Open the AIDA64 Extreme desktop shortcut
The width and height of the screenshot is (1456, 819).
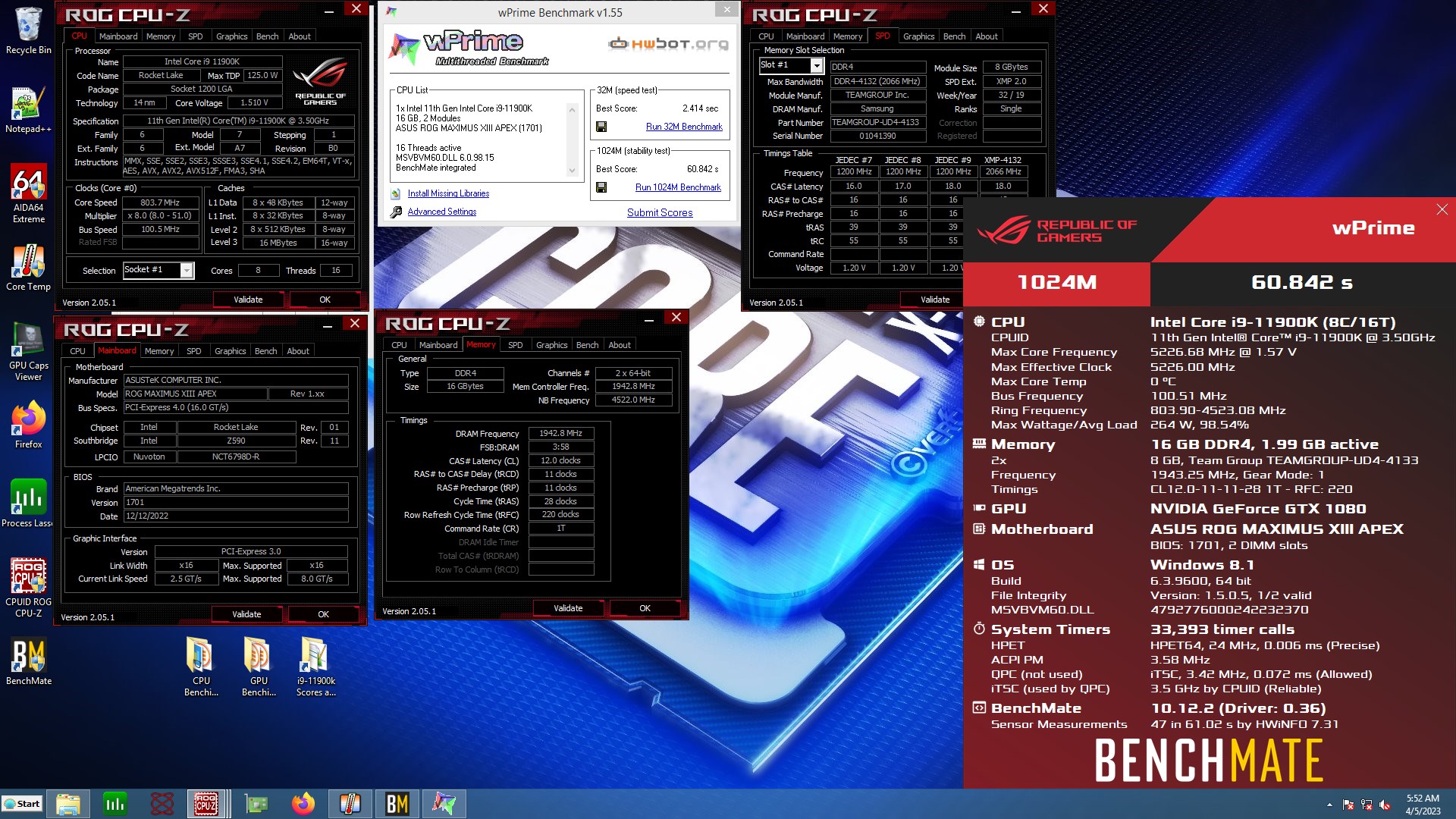[28, 194]
